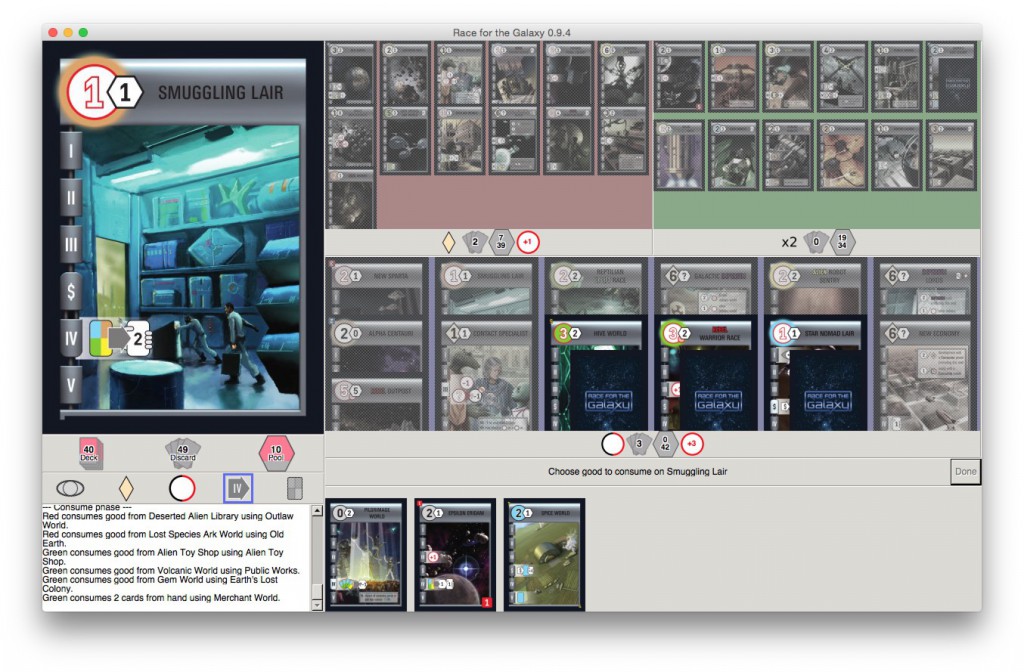Click the overlapping ovals Explore action icon
1024x672 pixels.
[x=70, y=488]
